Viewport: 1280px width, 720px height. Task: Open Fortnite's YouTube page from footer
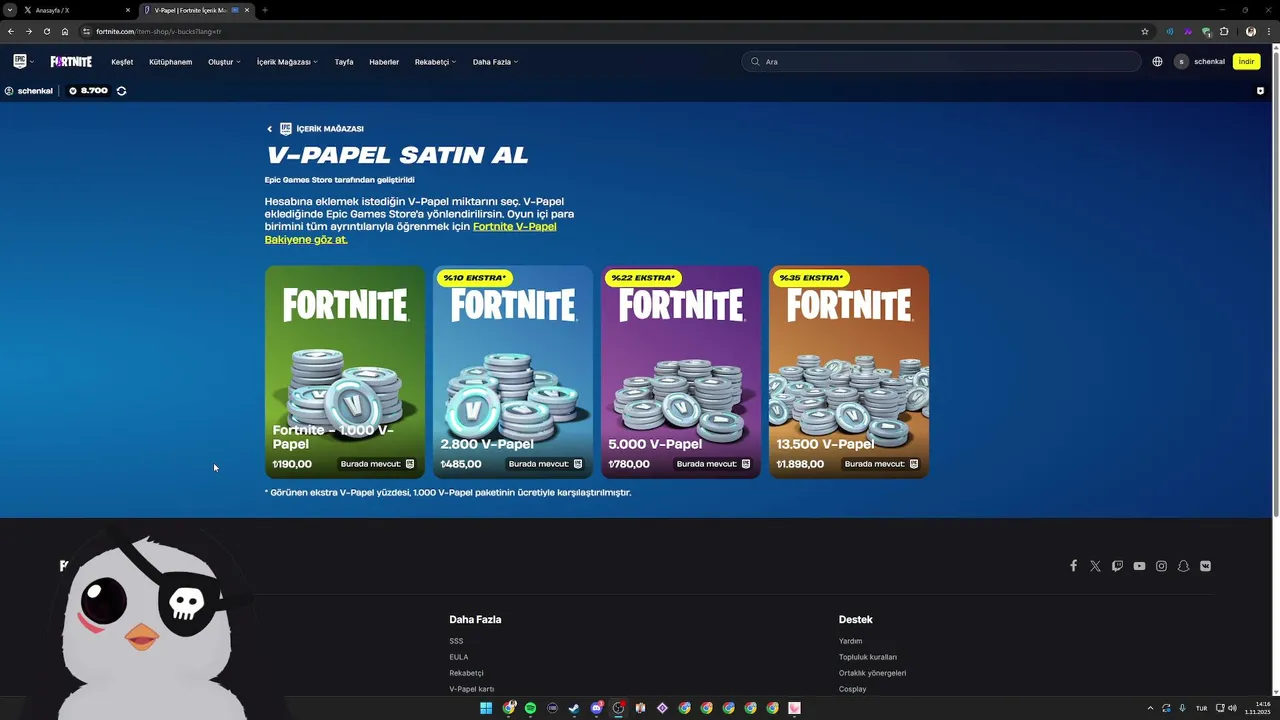point(1139,566)
